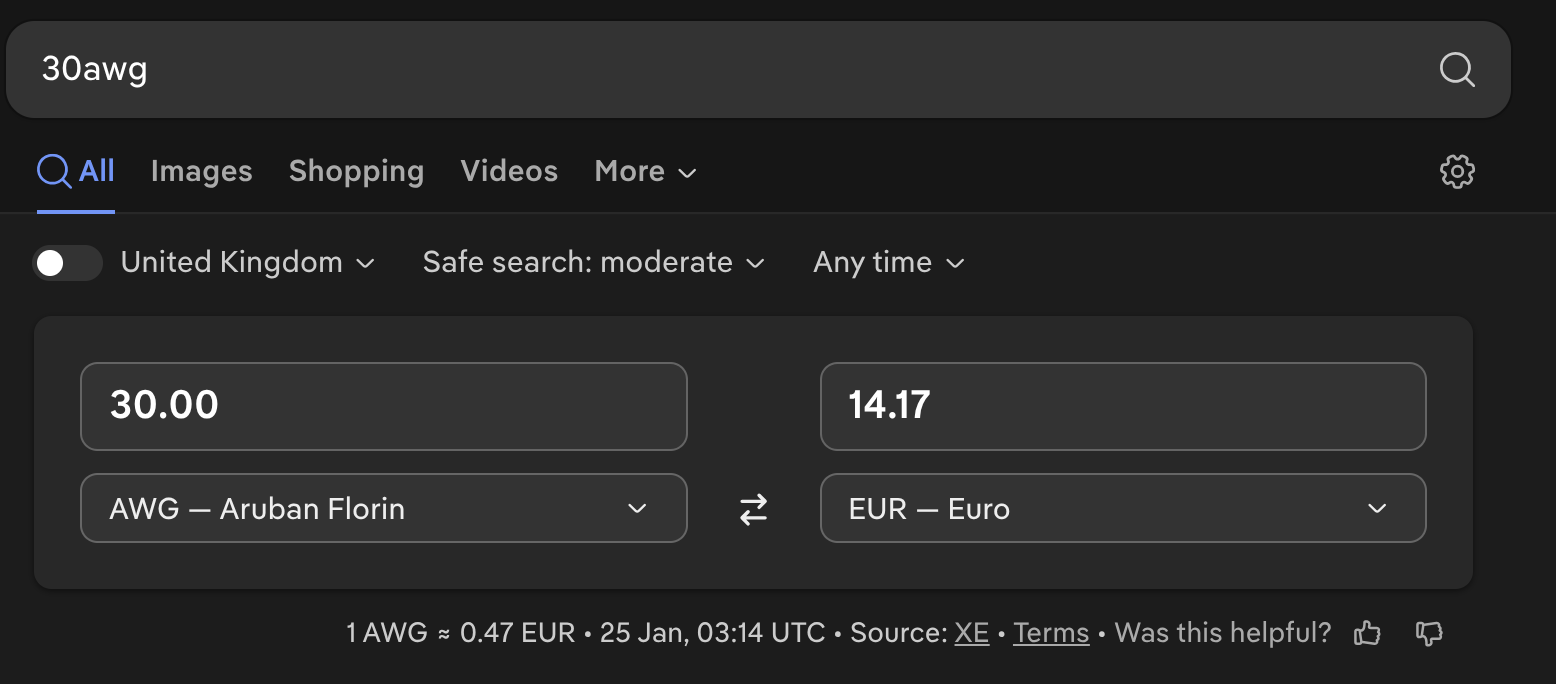Expand the More search categories menu
This screenshot has width=1556, height=684.
(645, 172)
